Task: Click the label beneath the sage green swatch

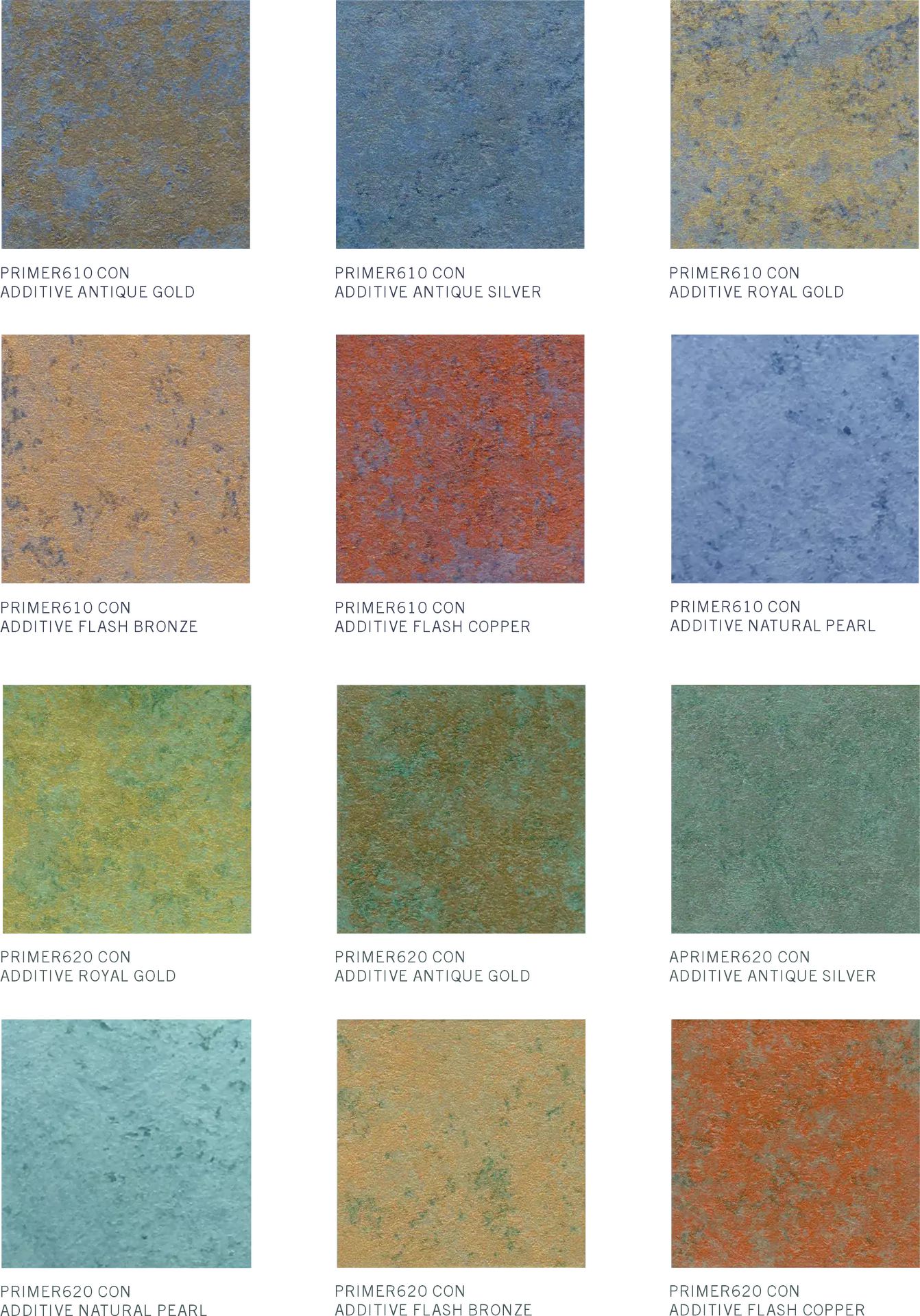Action: click(x=771, y=966)
